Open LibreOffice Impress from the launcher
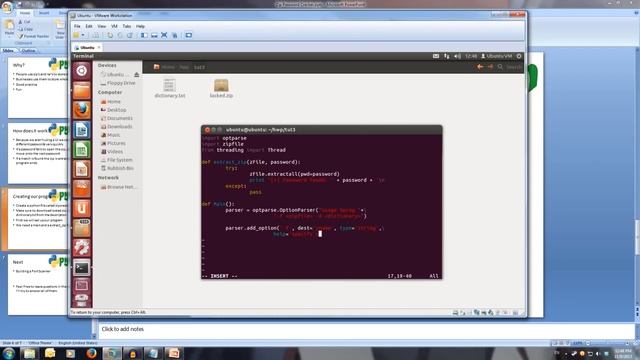The image size is (640, 360). click(x=82, y=169)
